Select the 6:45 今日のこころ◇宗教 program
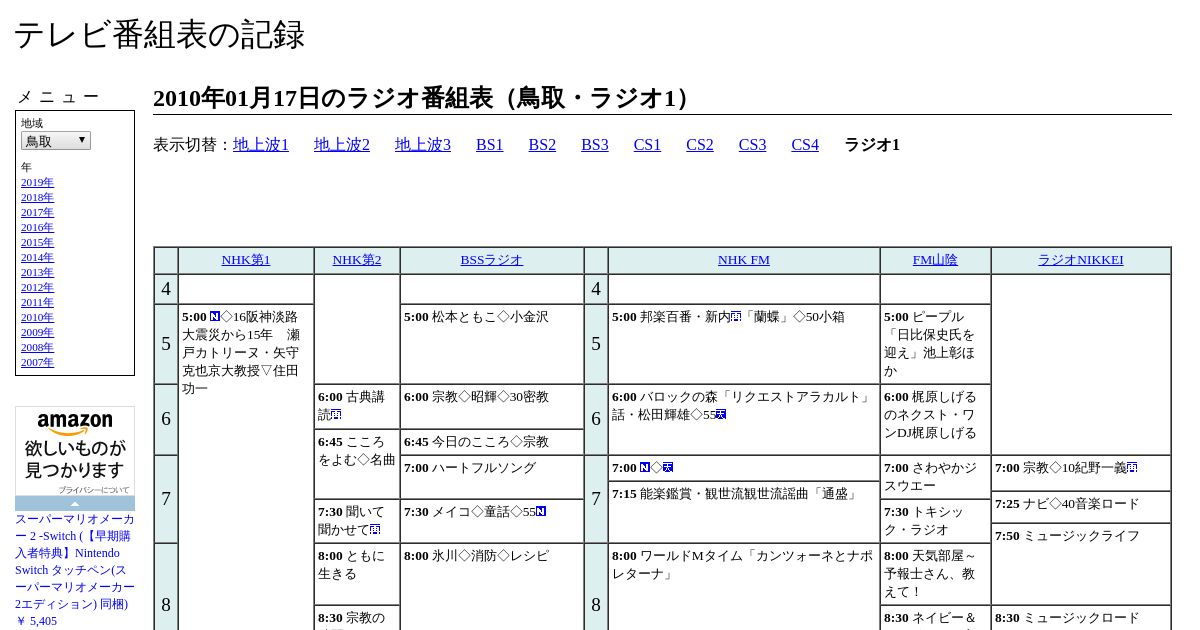This screenshot has width=1200, height=630. (491, 442)
